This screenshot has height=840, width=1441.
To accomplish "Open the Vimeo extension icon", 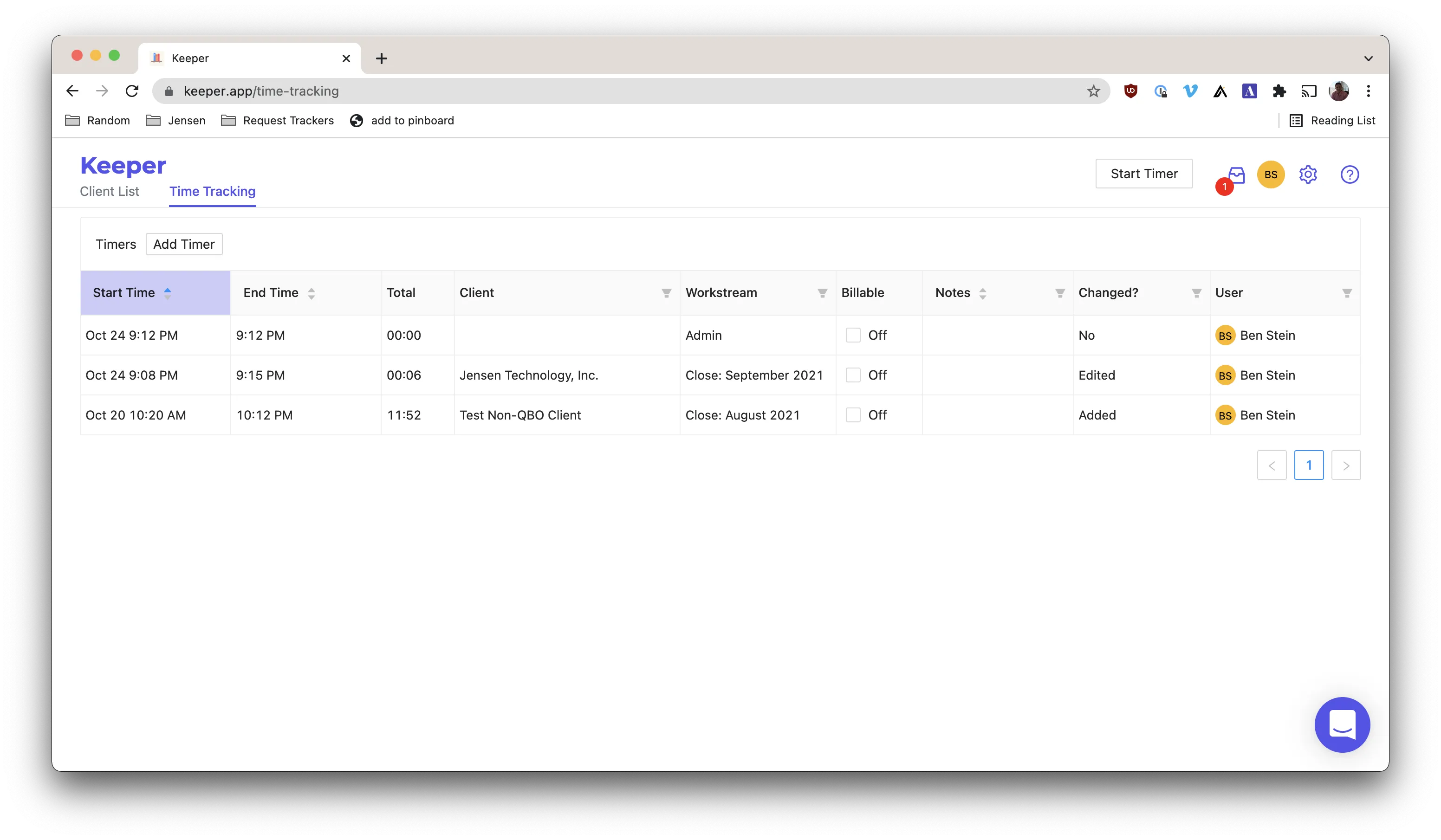I will pyautogui.click(x=1189, y=91).
